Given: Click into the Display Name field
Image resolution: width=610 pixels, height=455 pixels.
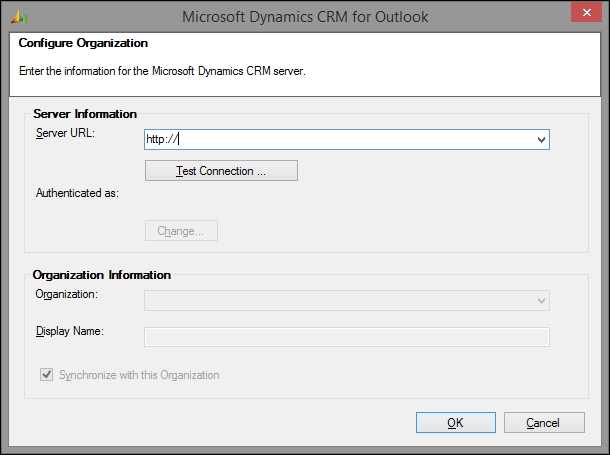Looking at the screenshot, I should (x=347, y=337).
